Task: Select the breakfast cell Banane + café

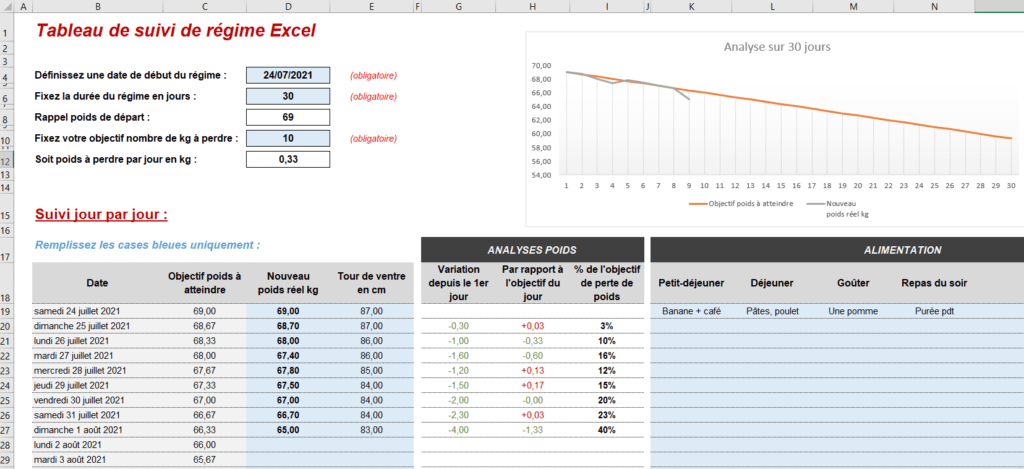Action: click(691, 311)
